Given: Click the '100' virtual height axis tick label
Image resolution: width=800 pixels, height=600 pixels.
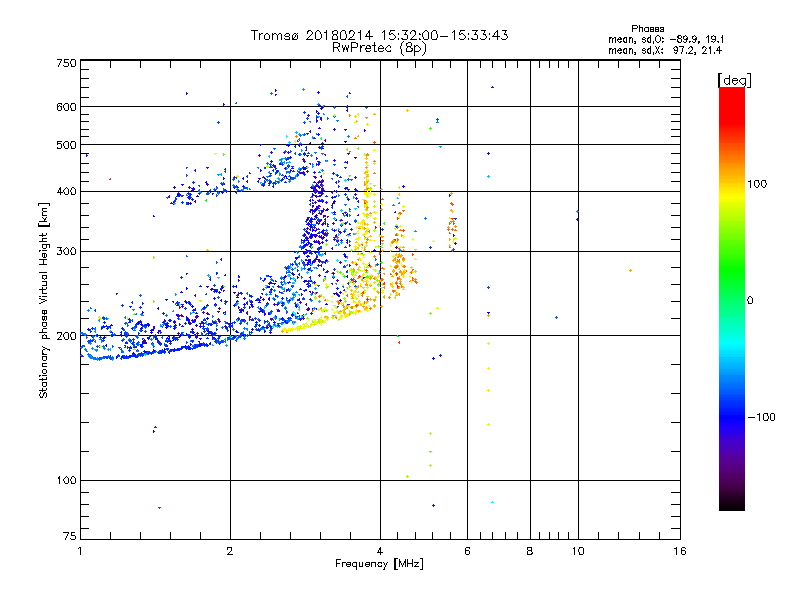Looking at the screenshot, I should [x=66, y=481].
